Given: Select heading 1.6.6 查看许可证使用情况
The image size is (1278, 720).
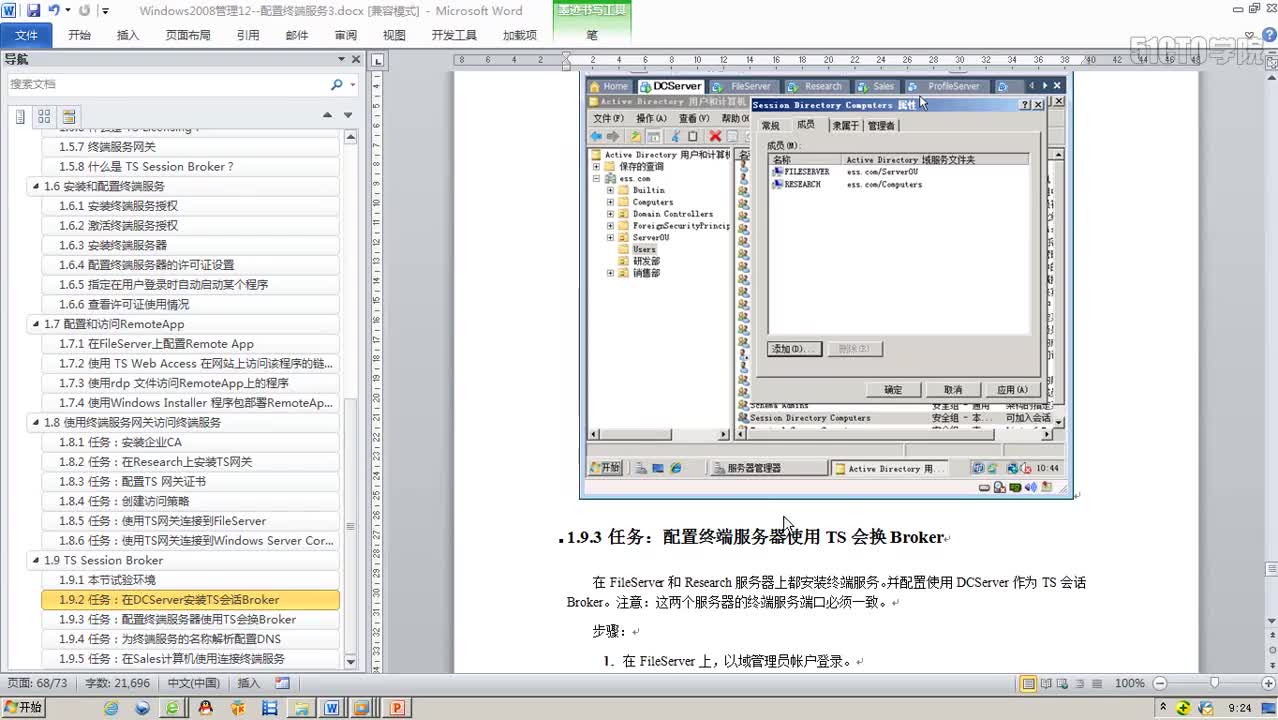Looking at the screenshot, I should coord(190,304).
